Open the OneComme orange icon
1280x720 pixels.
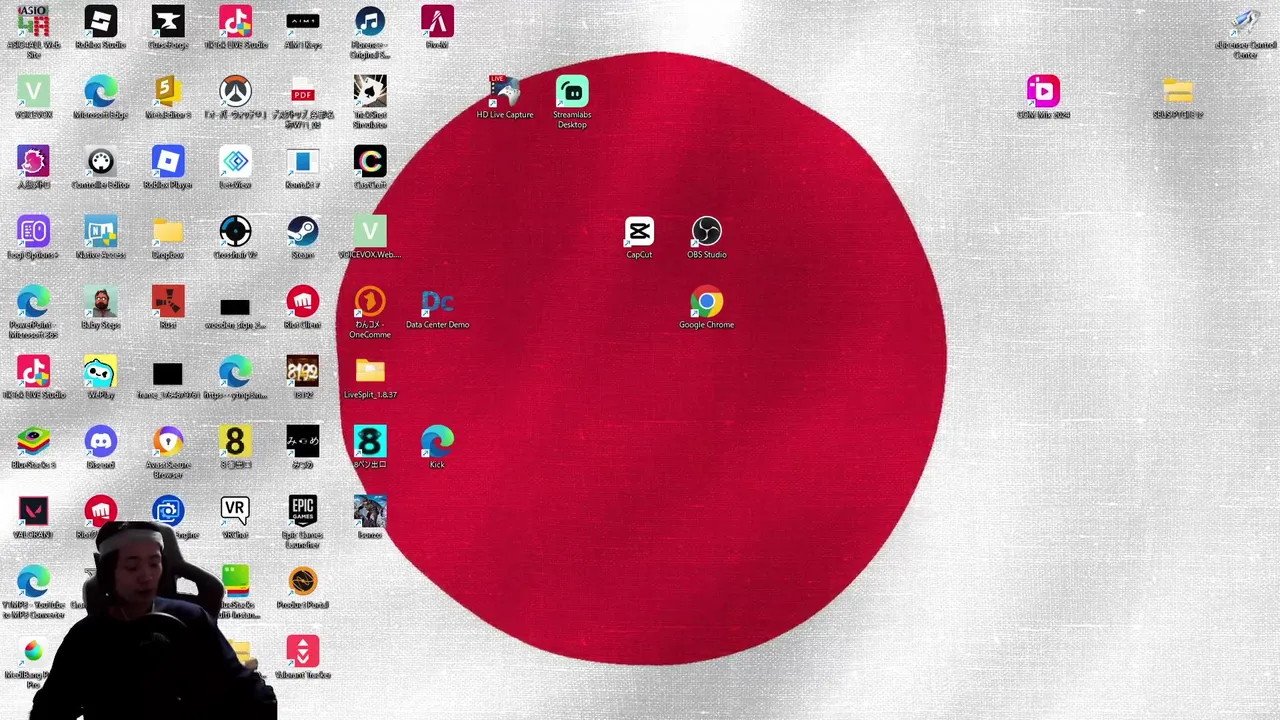tap(370, 302)
